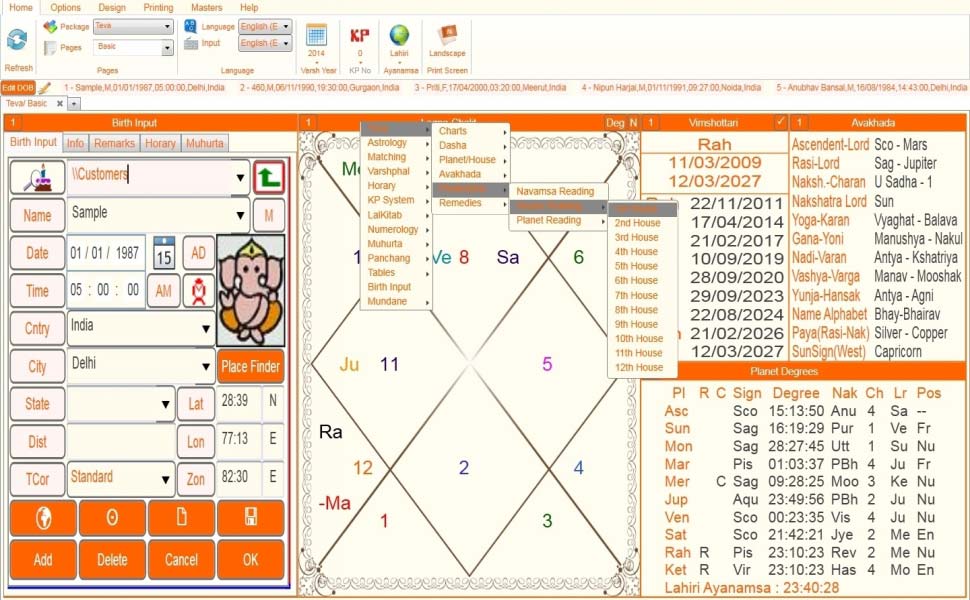This screenshot has width=970, height=600.
Task: Toggle the AM/PM button
Action: [x=163, y=291]
